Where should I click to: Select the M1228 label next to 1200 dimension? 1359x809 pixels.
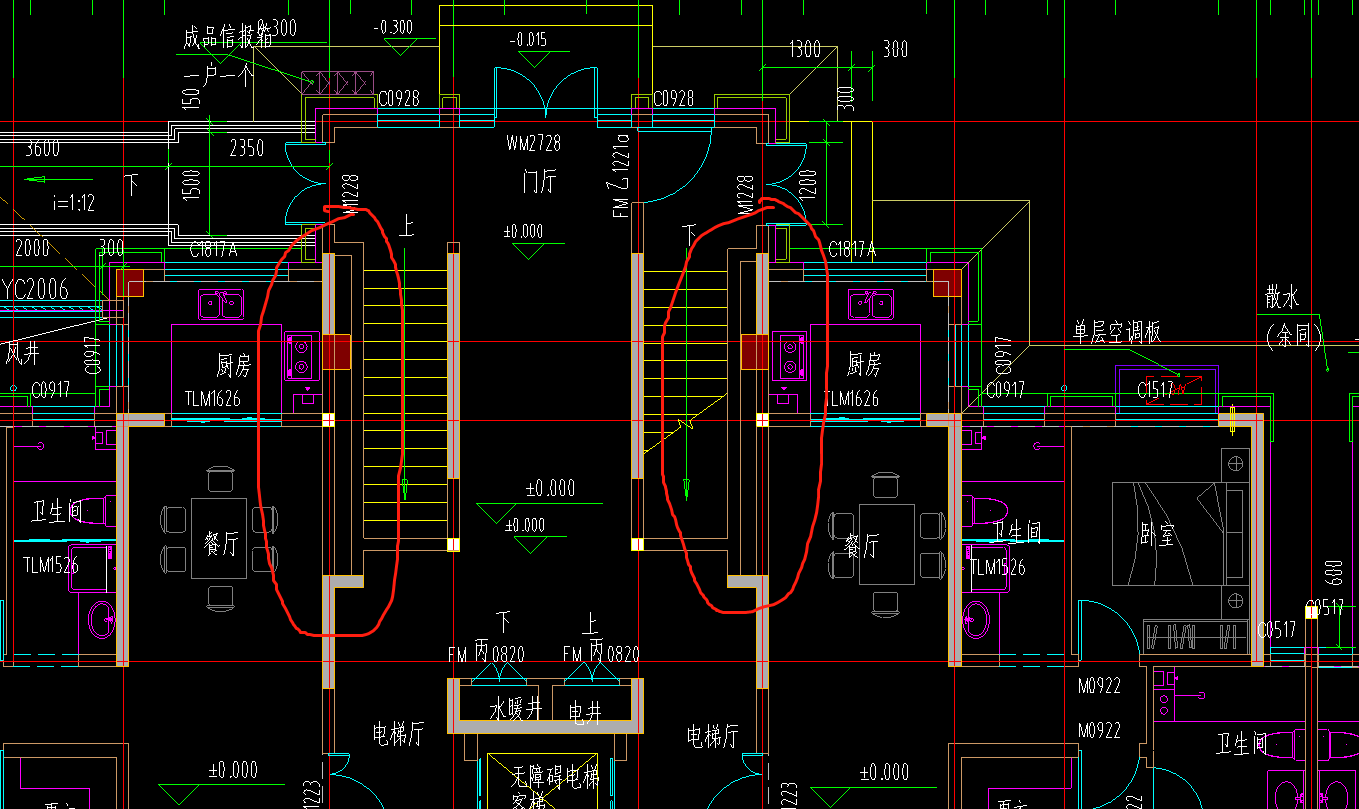744,195
